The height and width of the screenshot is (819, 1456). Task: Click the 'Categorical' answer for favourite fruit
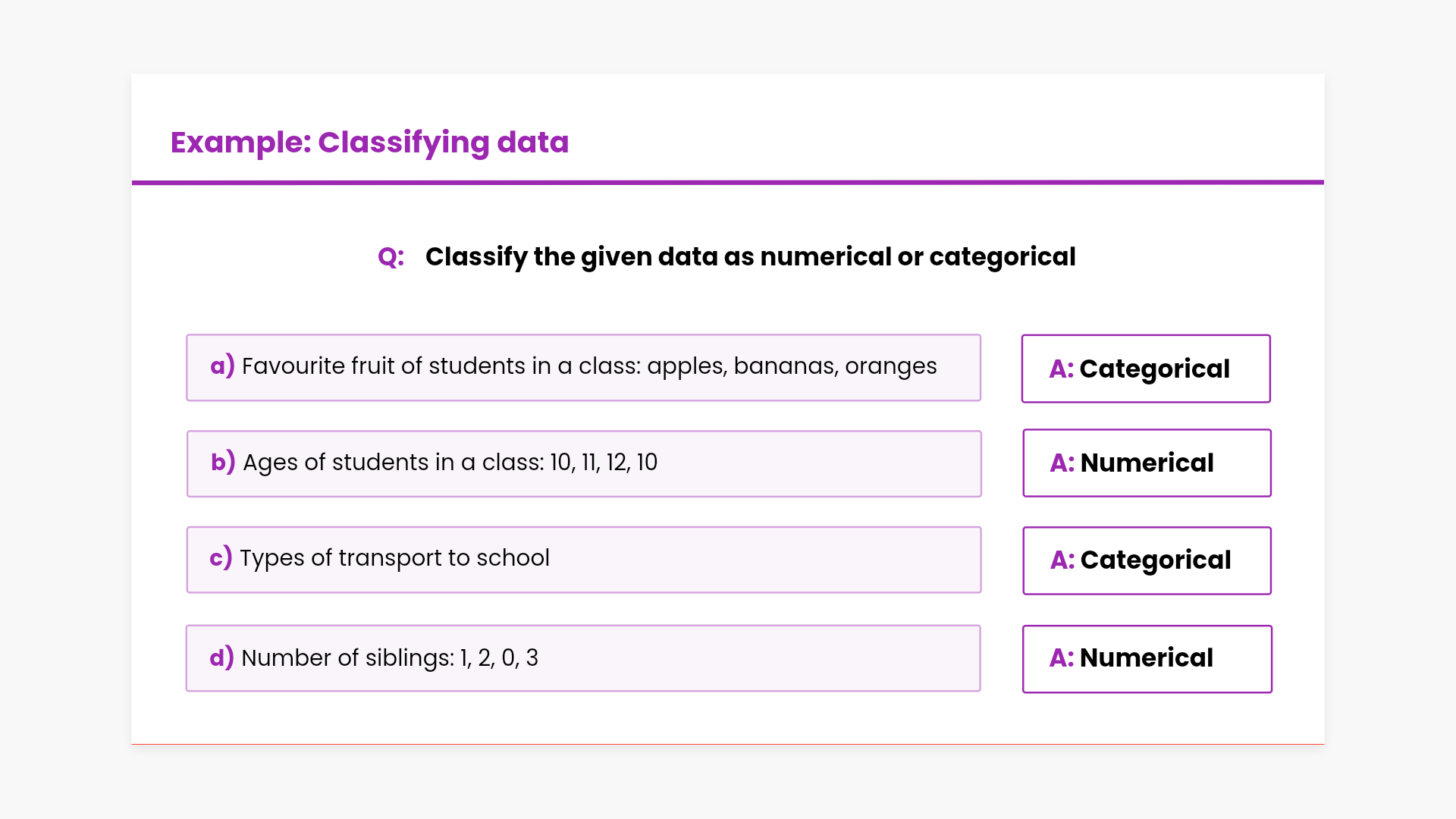pos(1154,369)
